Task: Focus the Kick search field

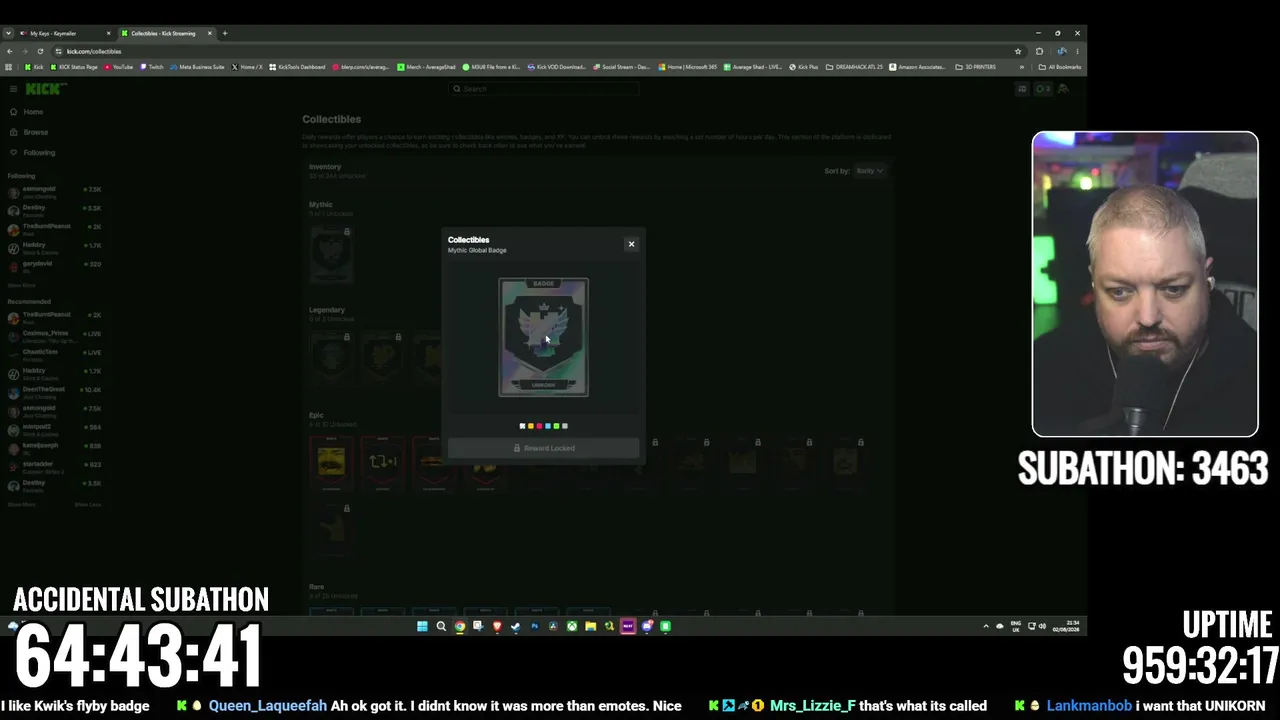Action: [544, 89]
